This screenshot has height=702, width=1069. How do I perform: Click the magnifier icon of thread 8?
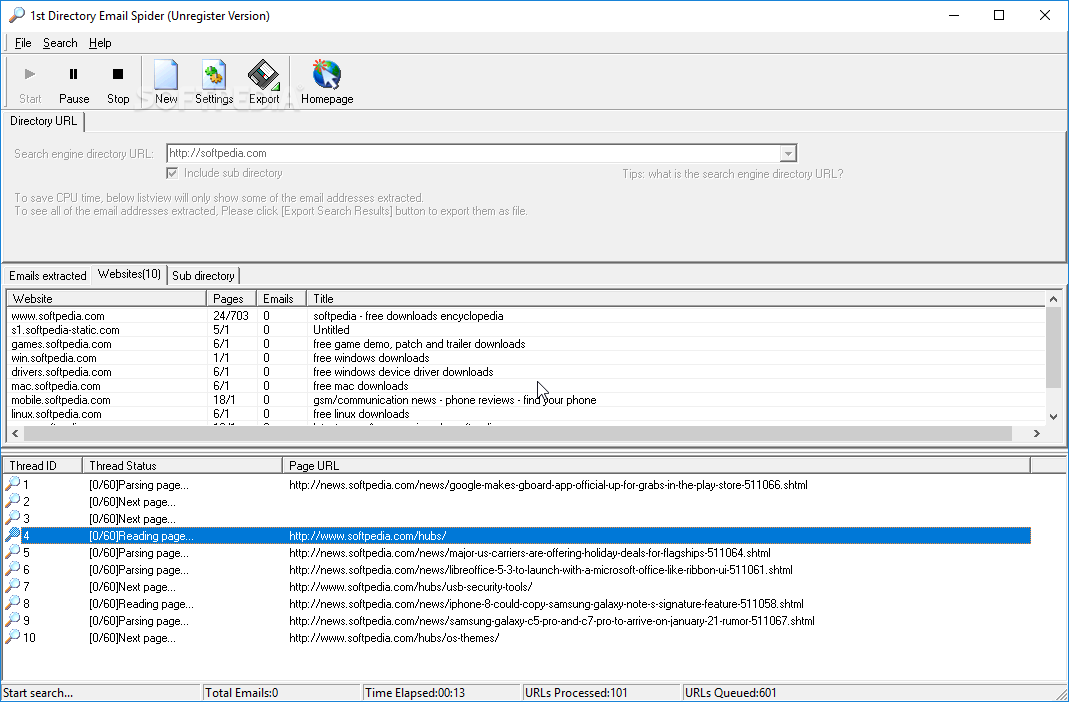[12, 603]
